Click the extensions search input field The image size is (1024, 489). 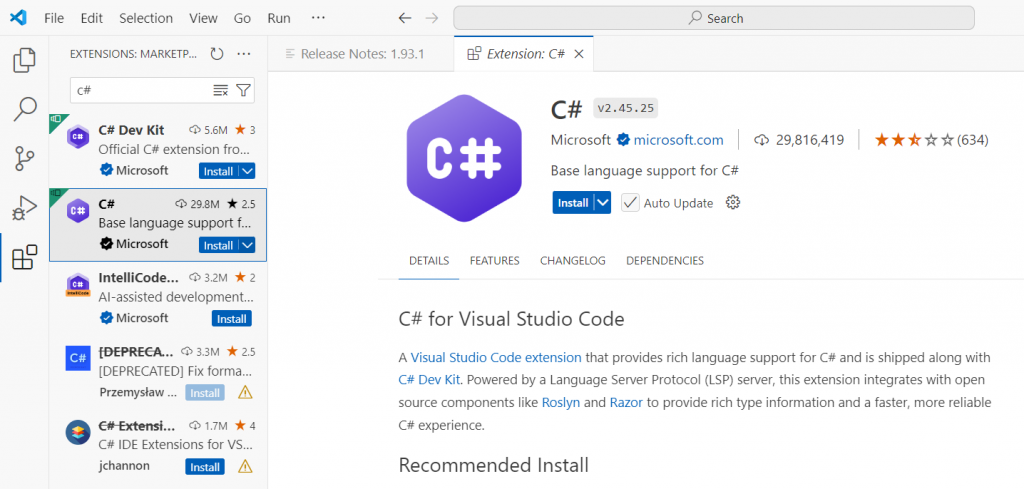(x=140, y=90)
